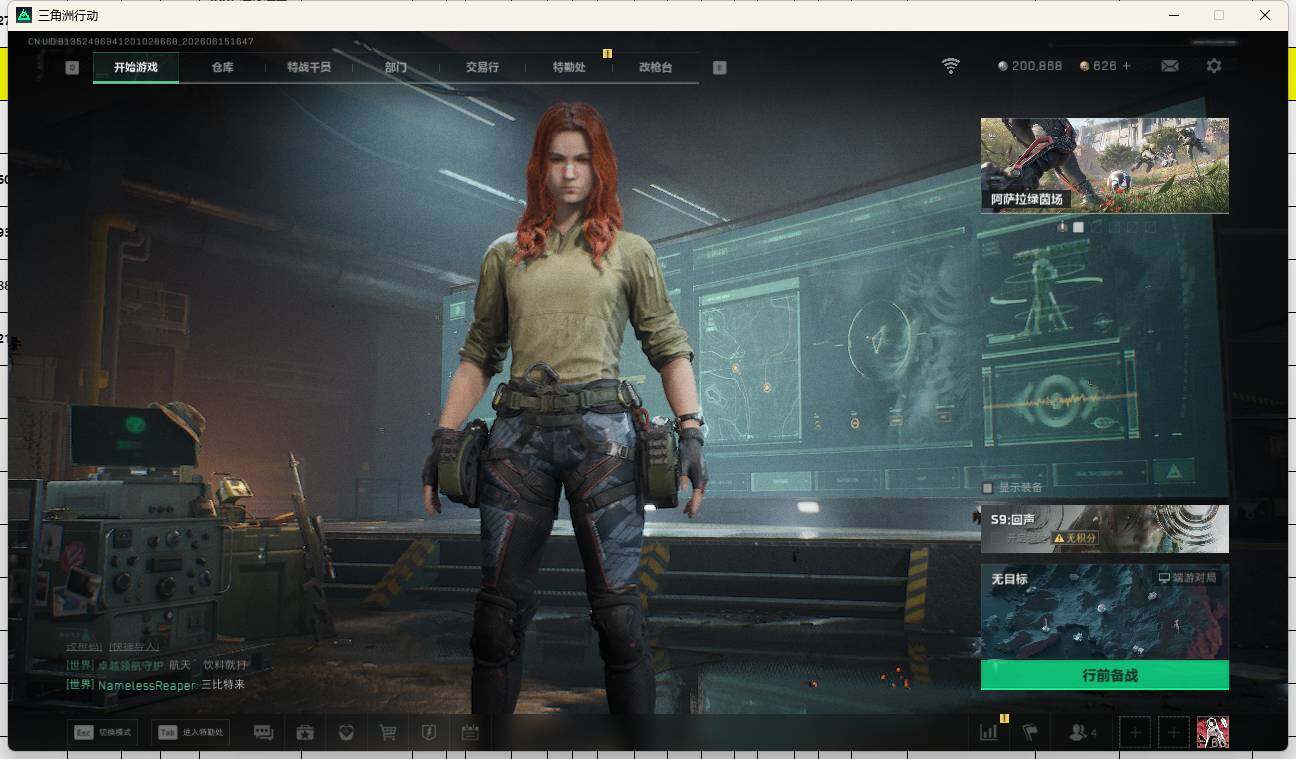This screenshot has height=759, width=1296.
Task: Click the second empty squad slot plus
Action: (x=1174, y=733)
